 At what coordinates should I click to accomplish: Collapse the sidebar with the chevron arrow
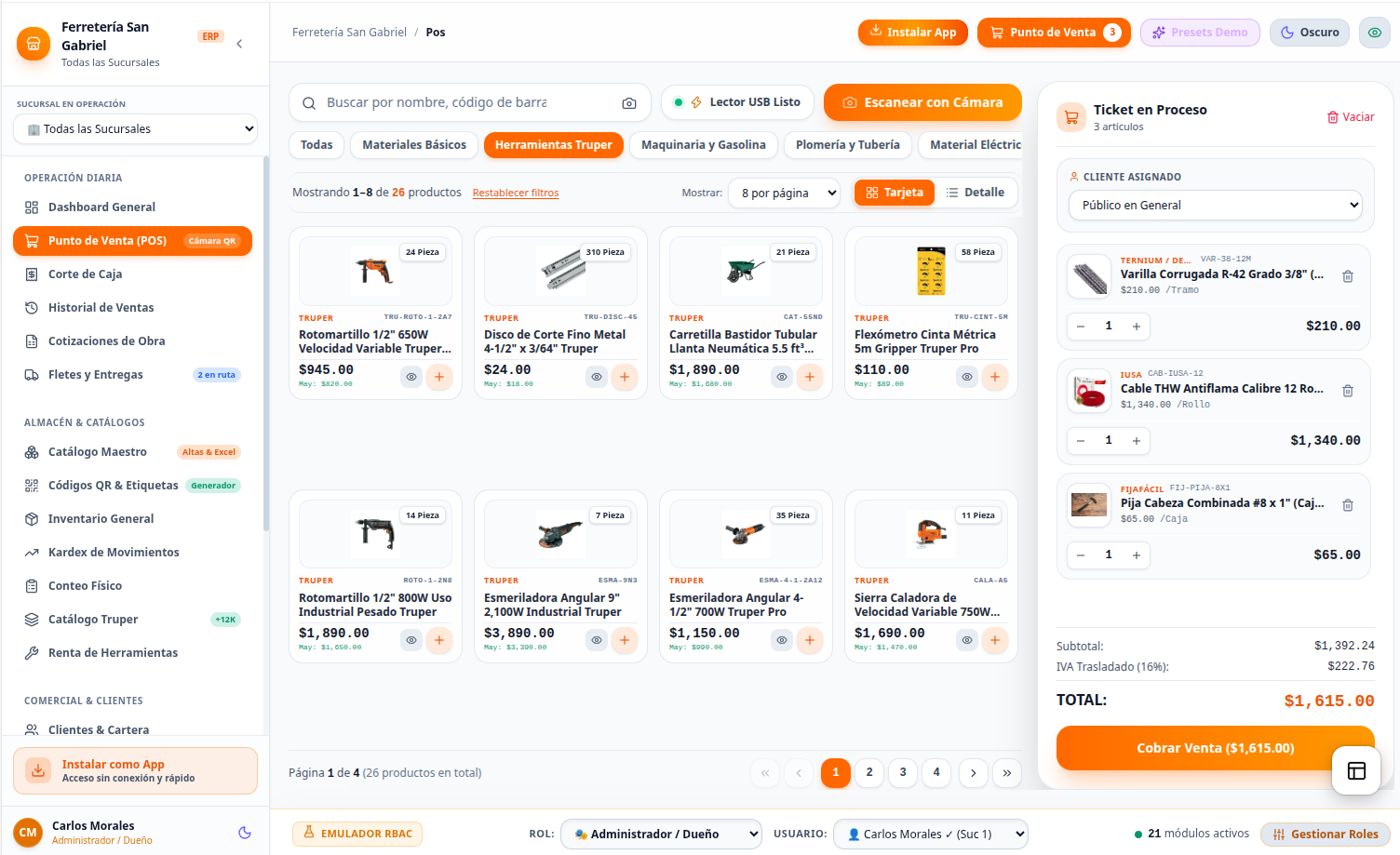(x=239, y=44)
